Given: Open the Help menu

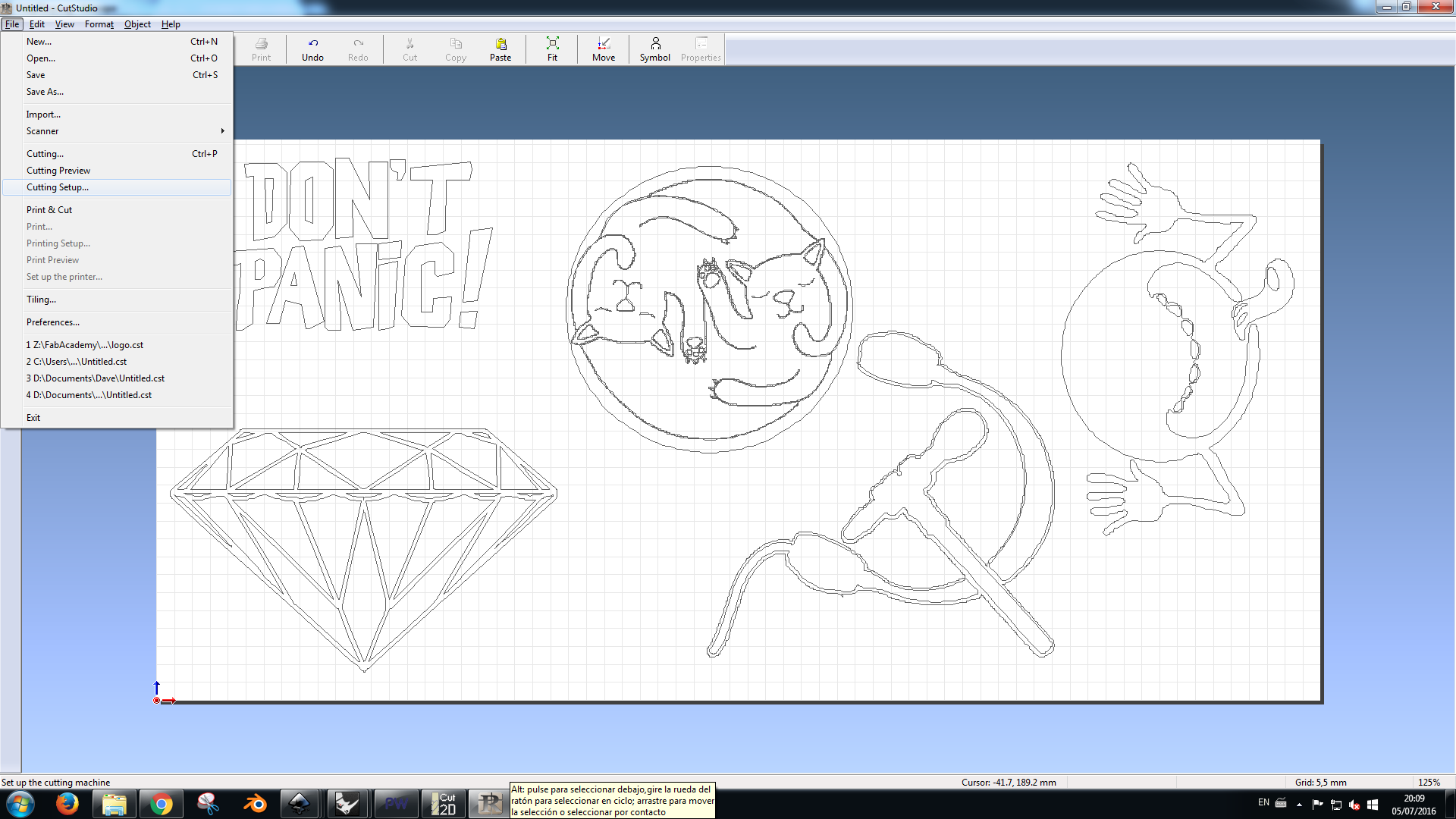Looking at the screenshot, I should click(171, 24).
